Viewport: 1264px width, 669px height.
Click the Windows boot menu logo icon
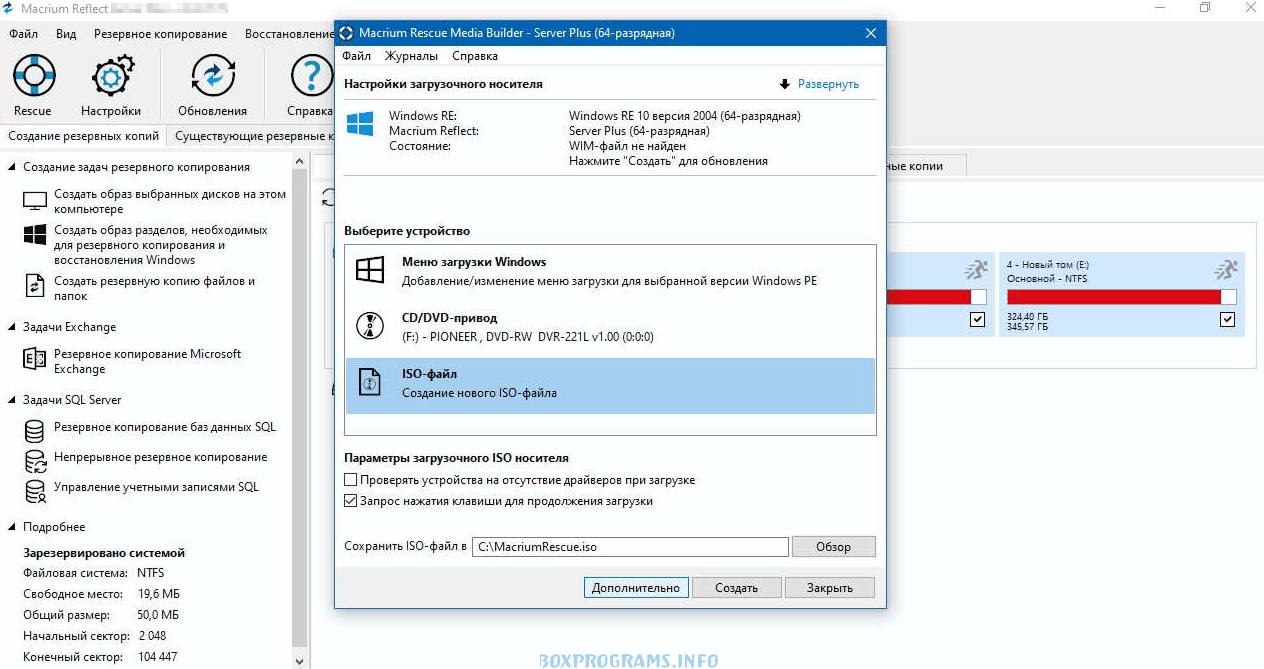click(371, 271)
